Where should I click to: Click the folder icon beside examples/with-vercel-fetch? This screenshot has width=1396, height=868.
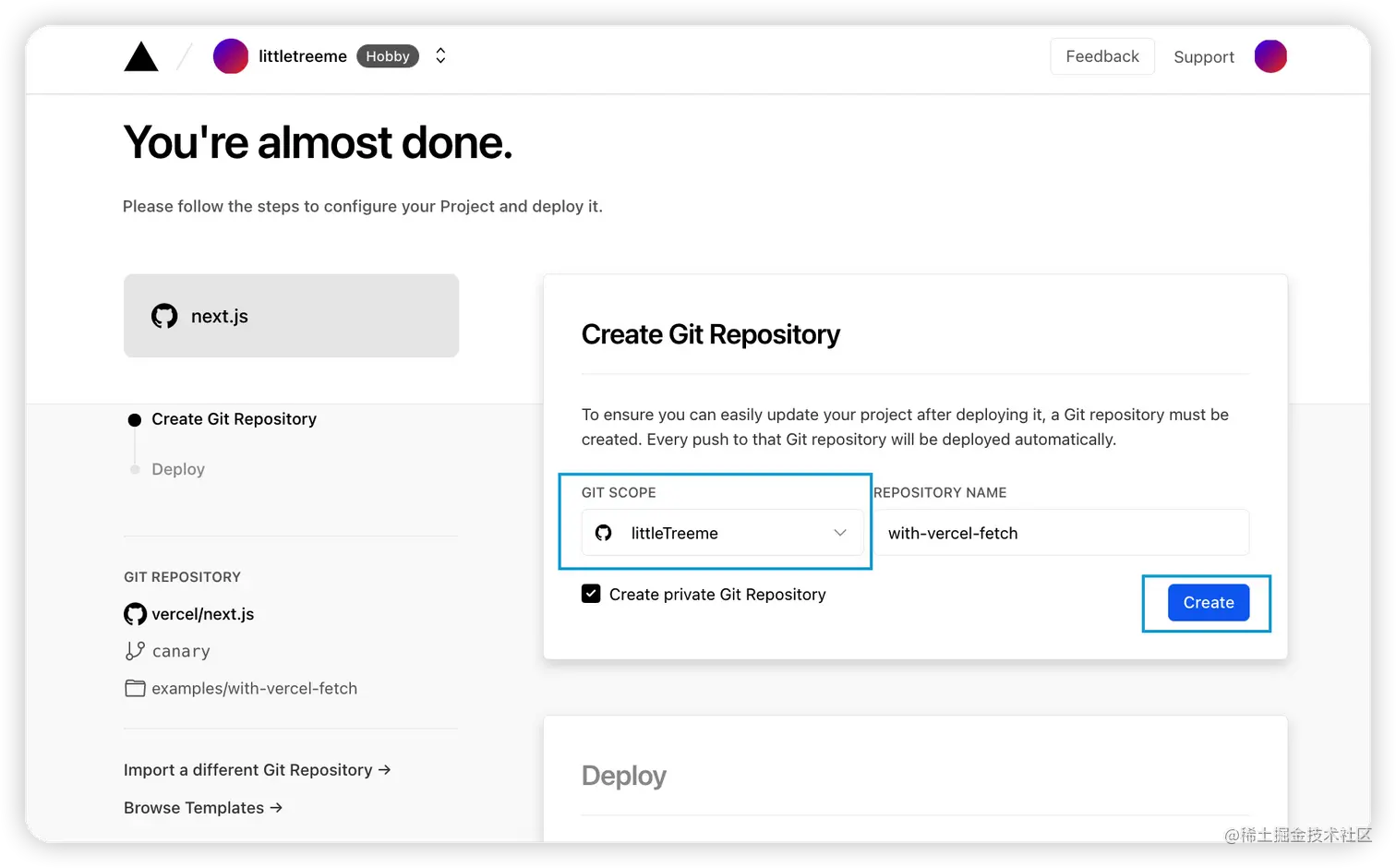tap(135, 688)
